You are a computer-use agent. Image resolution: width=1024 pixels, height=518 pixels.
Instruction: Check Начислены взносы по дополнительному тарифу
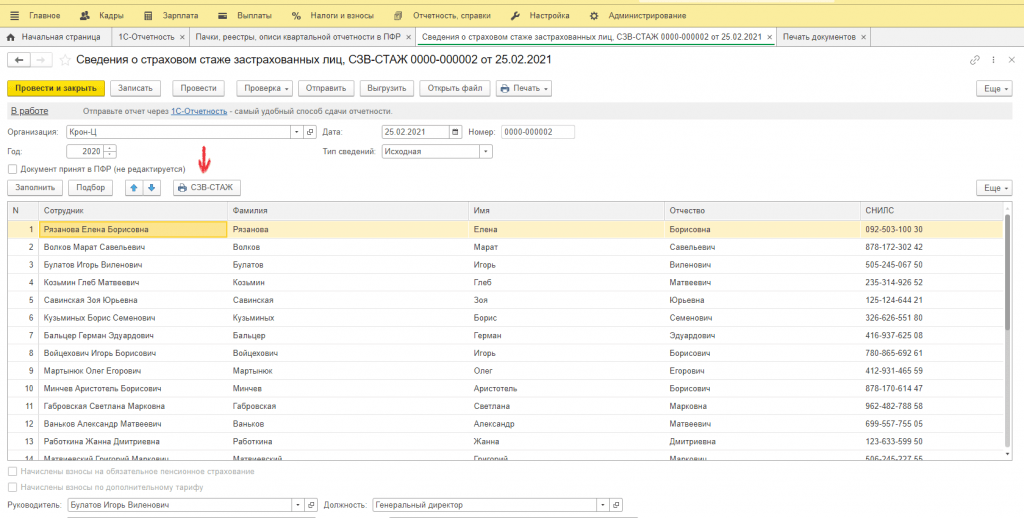point(12,487)
